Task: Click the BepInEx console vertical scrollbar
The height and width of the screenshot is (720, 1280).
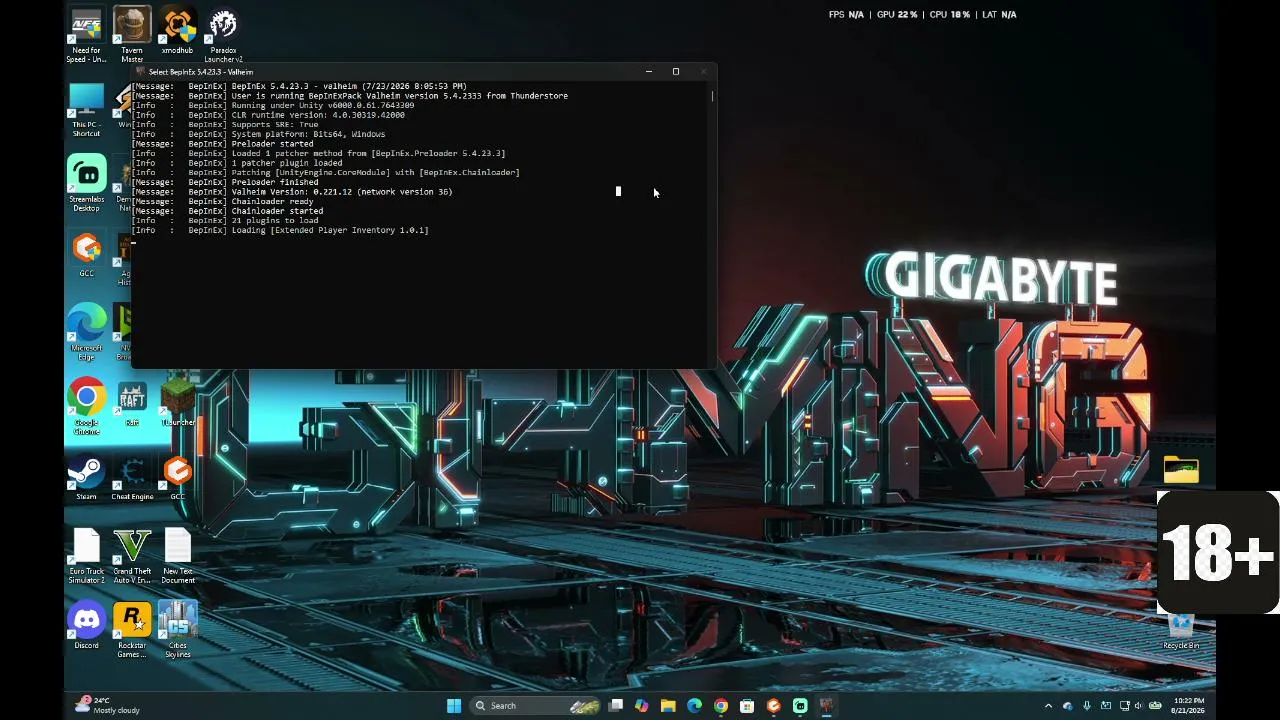Action: (712, 225)
